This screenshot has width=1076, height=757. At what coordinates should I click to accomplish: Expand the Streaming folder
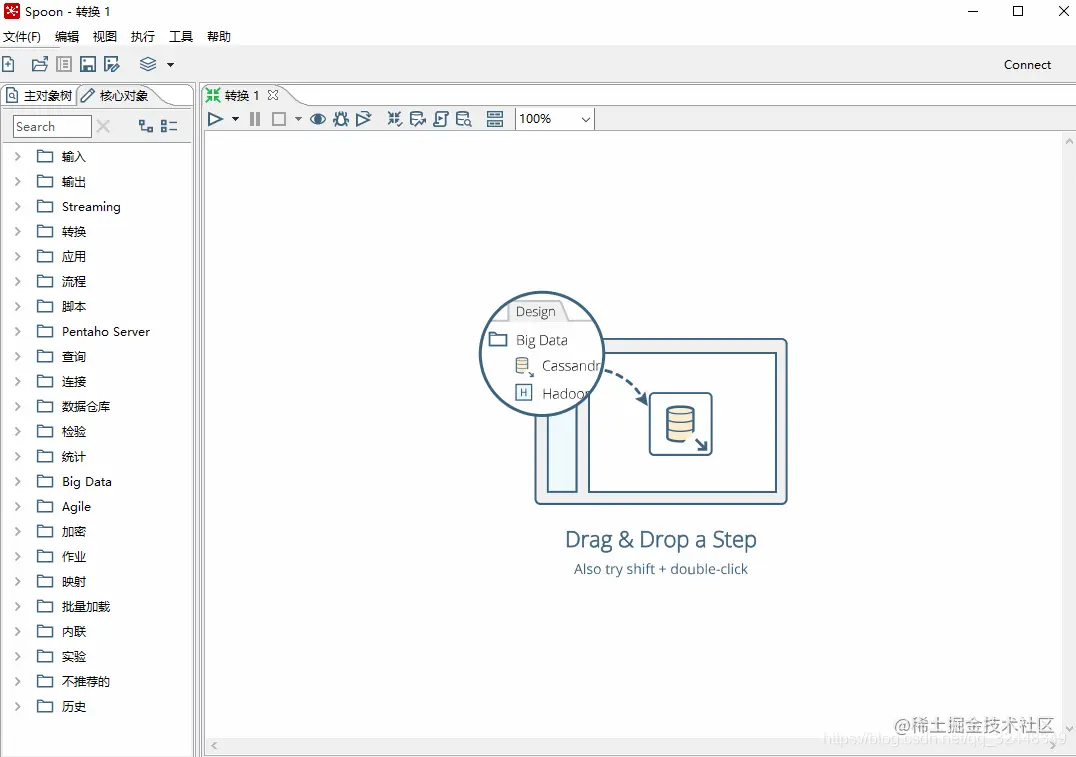tap(18, 207)
